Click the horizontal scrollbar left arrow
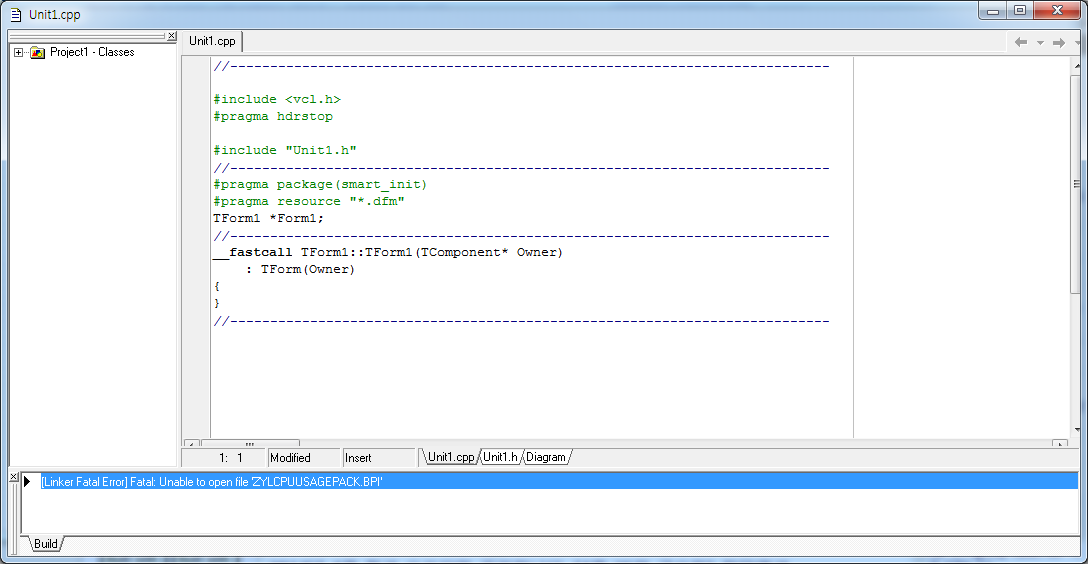 click(190, 443)
